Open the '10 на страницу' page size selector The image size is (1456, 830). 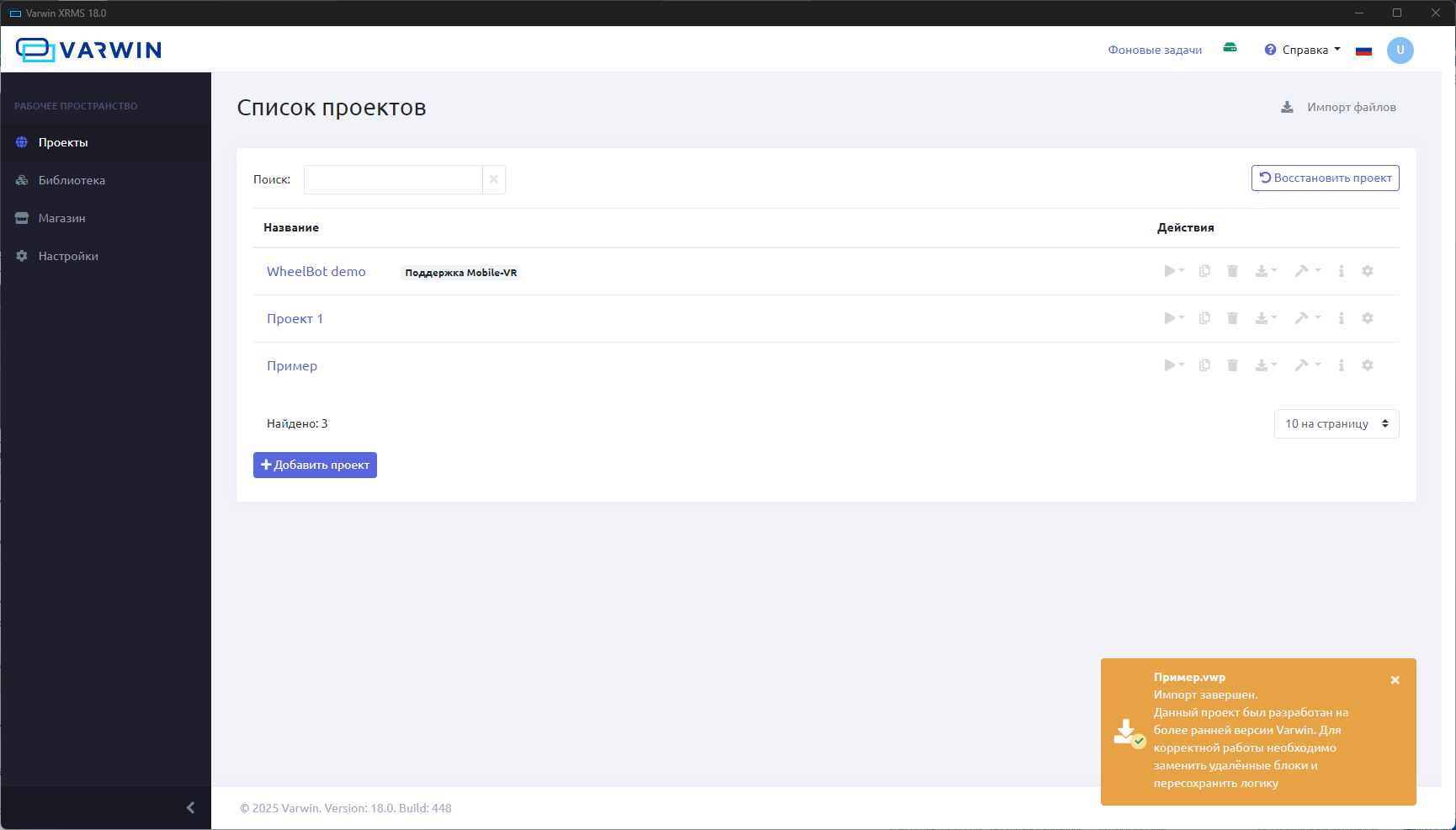[x=1336, y=424]
